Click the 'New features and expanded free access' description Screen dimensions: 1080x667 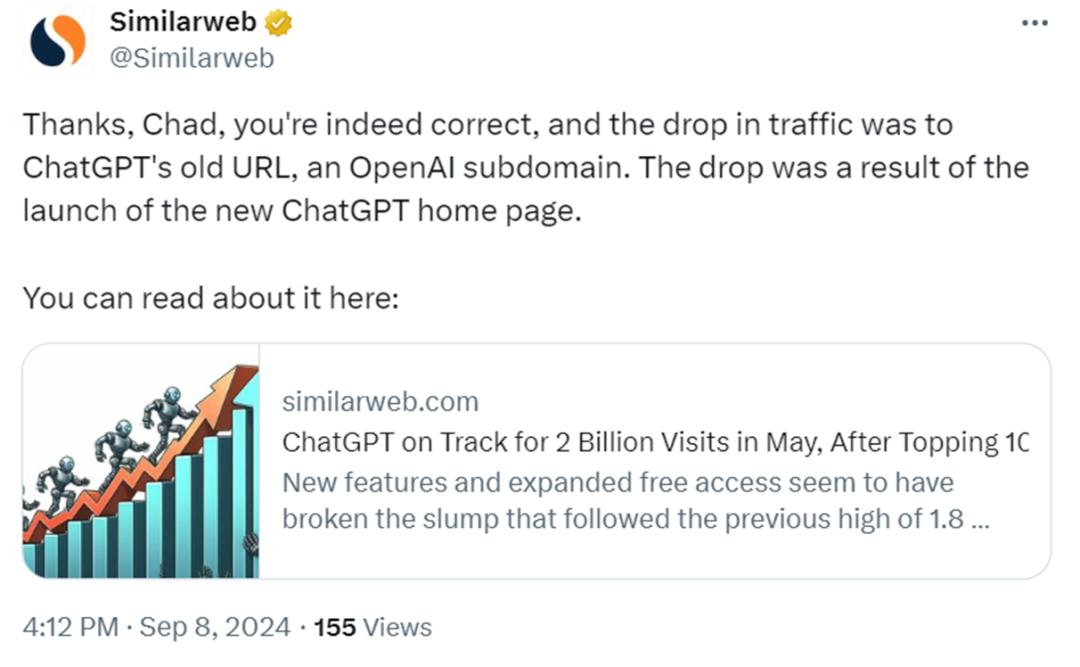click(618, 483)
